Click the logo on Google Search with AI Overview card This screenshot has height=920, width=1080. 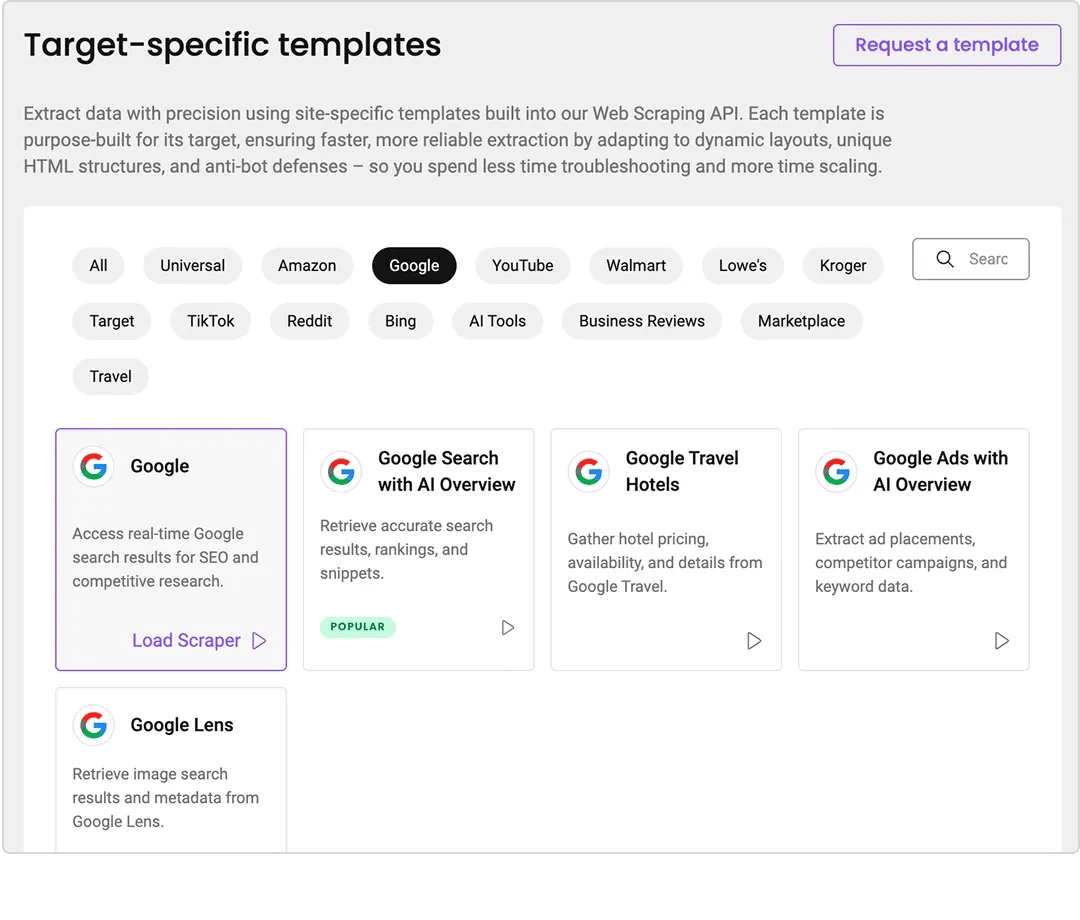(x=341, y=472)
